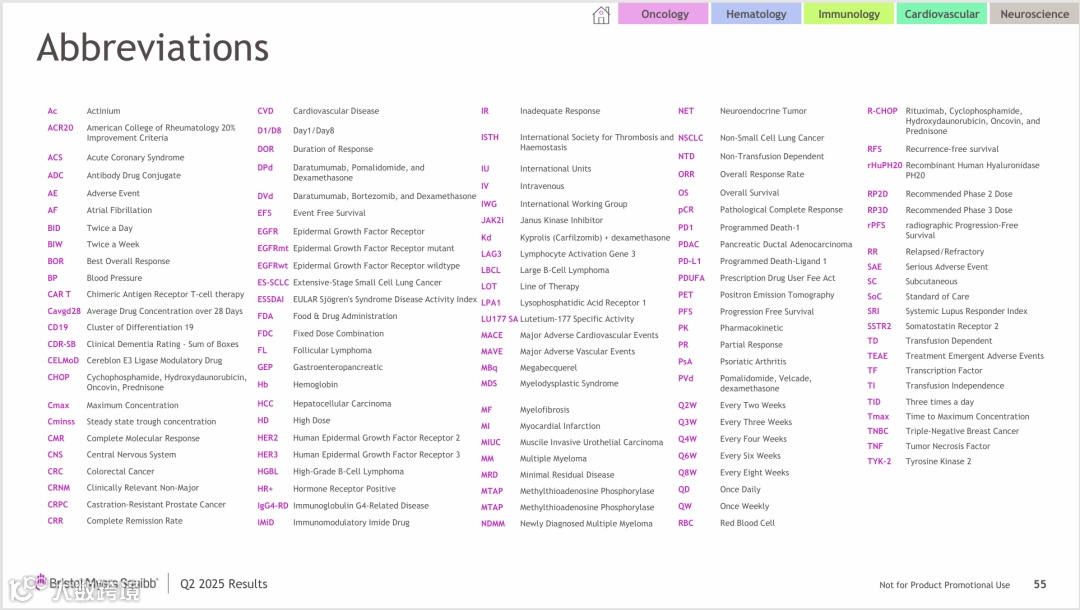1080x610 pixels.
Task: Click the MDS abbreviation
Action: pyautogui.click(x=489, y=383)
